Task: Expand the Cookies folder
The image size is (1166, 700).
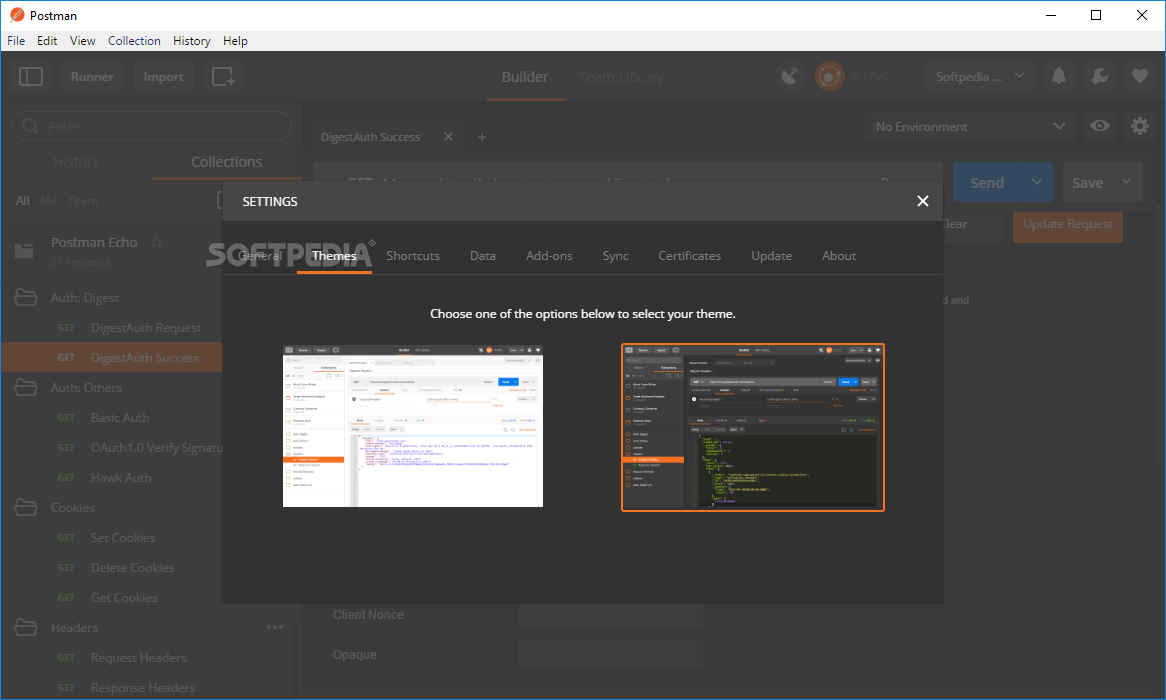Action: tap(73, 507)
